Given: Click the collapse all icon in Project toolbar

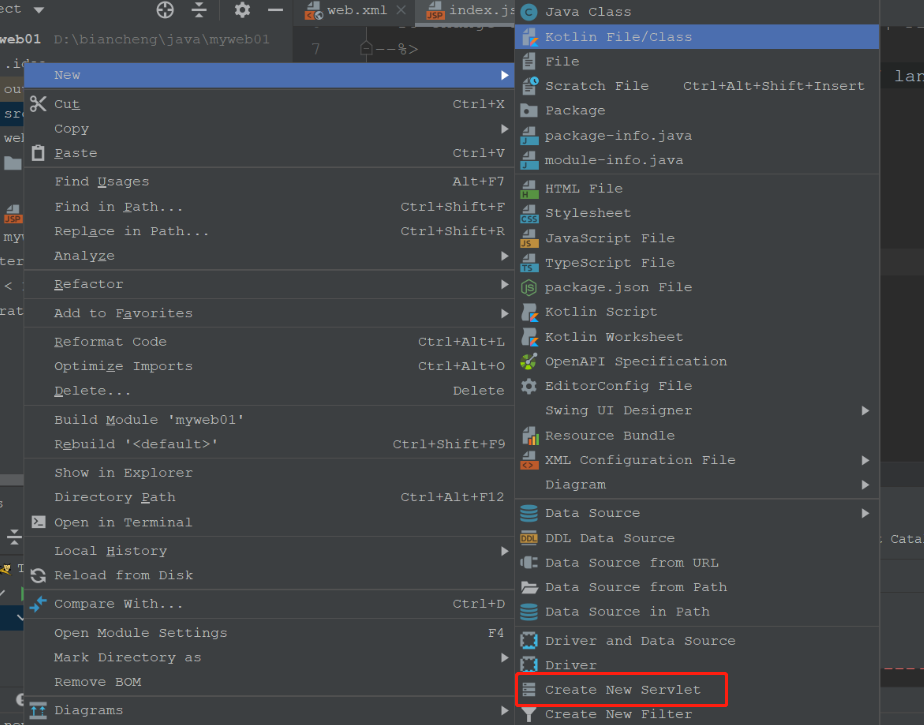Looking at the screenshot, I should click(199, 10).
